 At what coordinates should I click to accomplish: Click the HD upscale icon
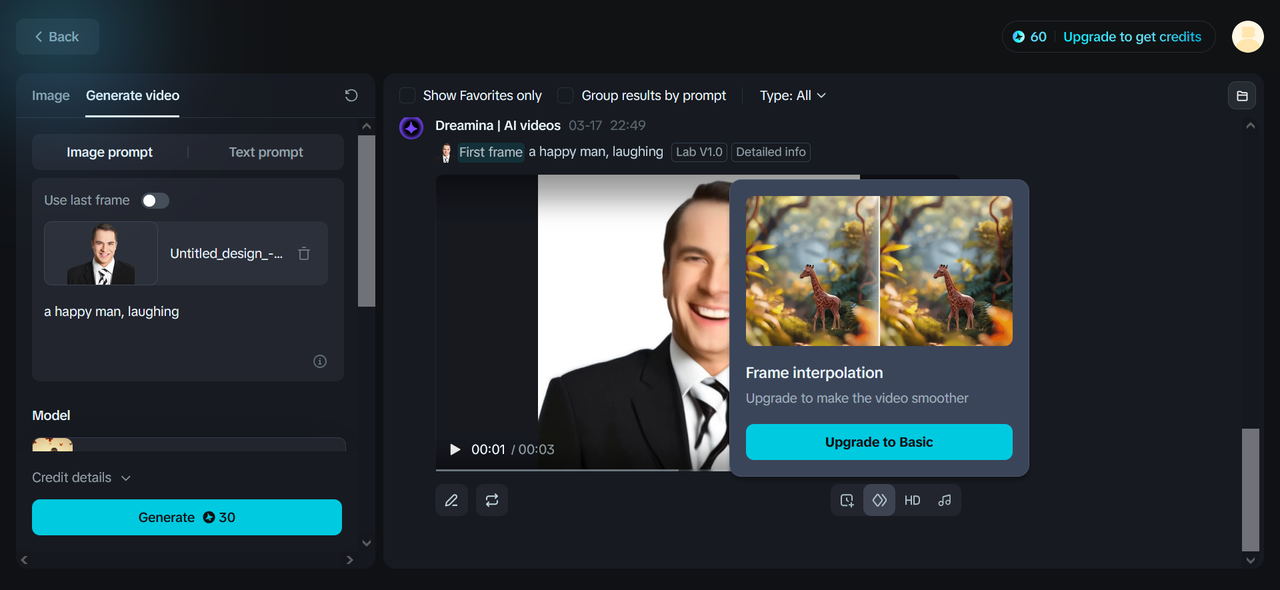pos(912,499)
